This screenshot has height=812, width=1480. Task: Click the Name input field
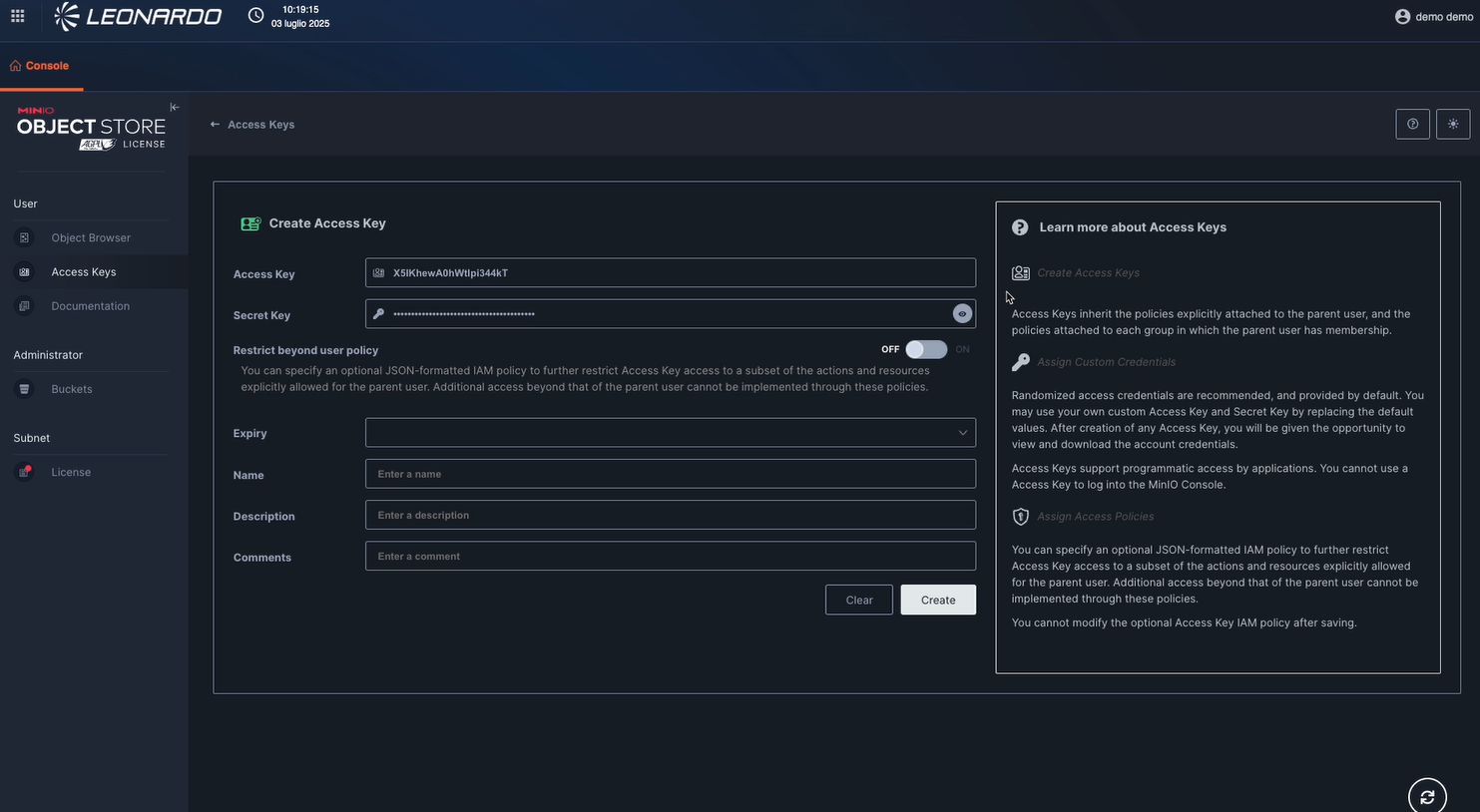[x=670, y=474]
